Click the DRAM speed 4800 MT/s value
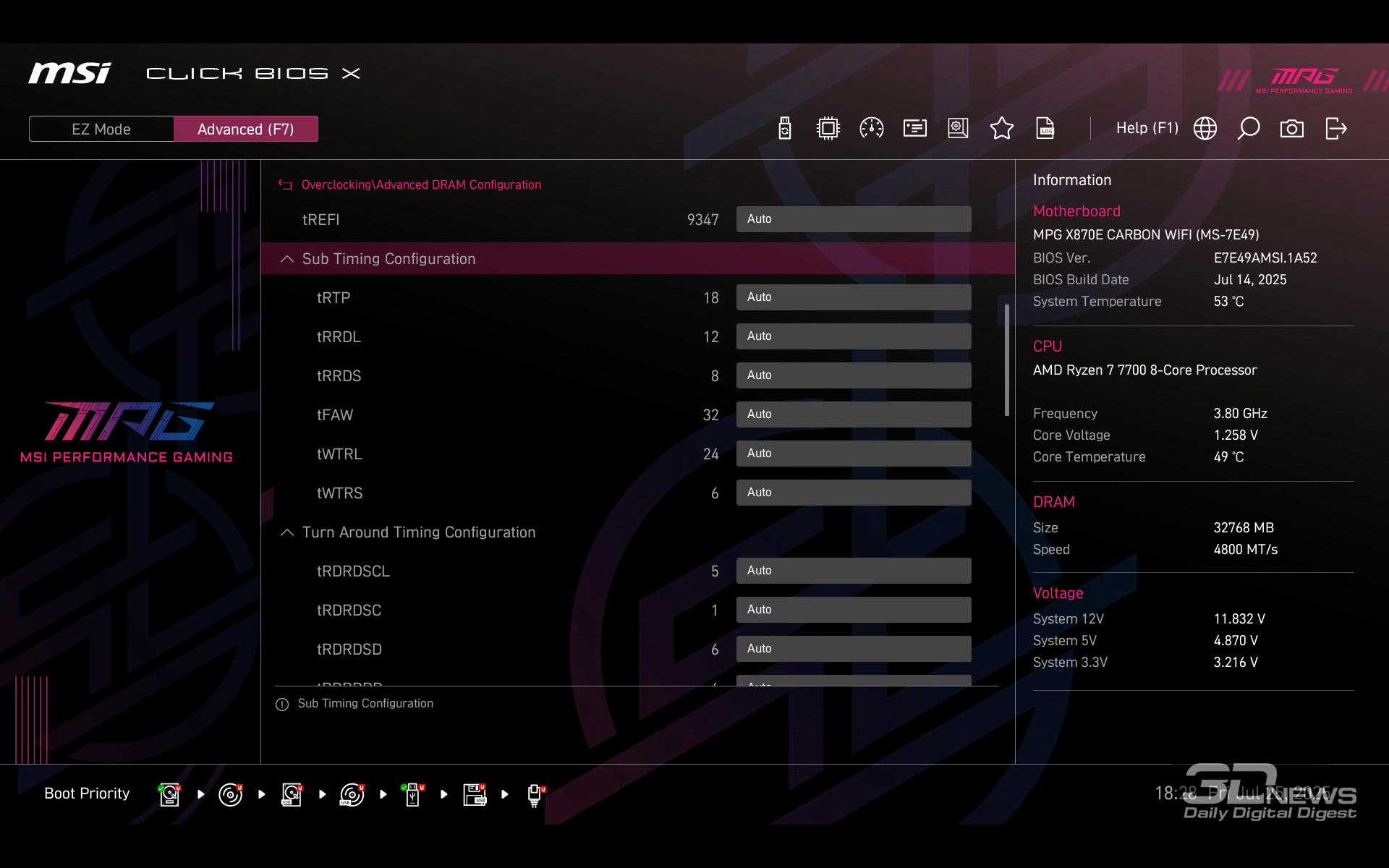 (x=1245, y=550)
